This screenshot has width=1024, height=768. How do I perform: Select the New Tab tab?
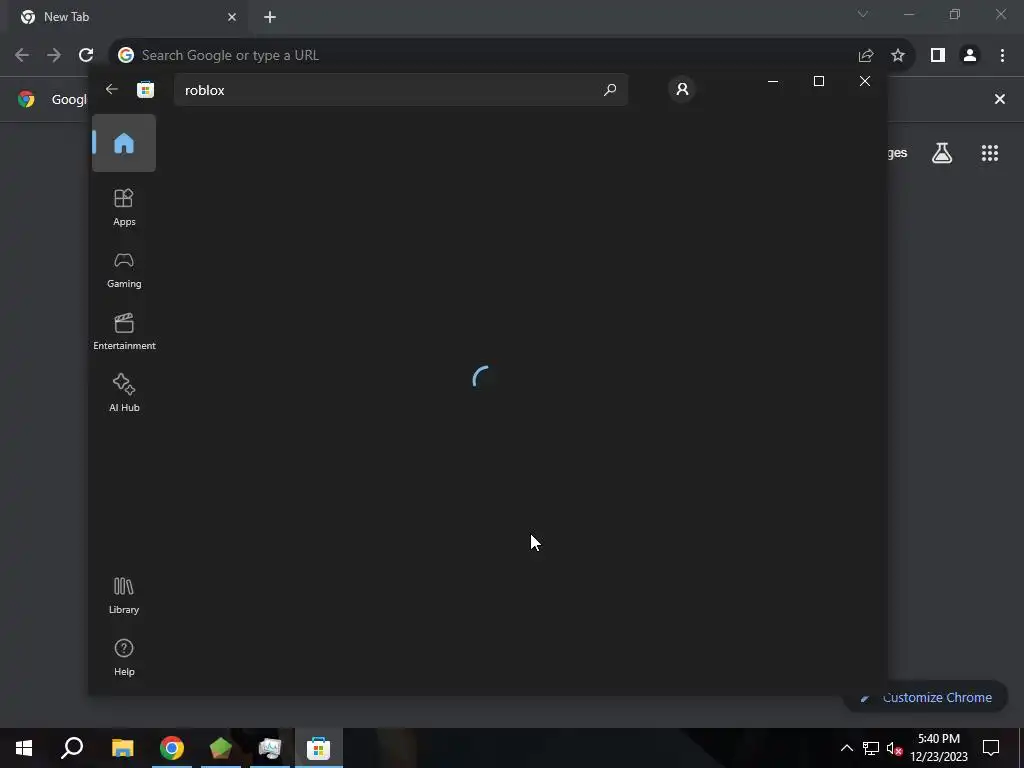point(128,17)
